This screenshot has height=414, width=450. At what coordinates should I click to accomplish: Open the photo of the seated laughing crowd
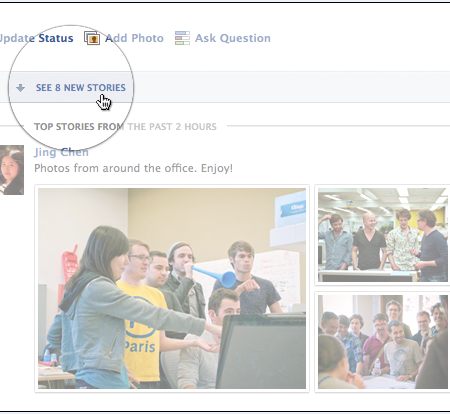tap(383, 342)
